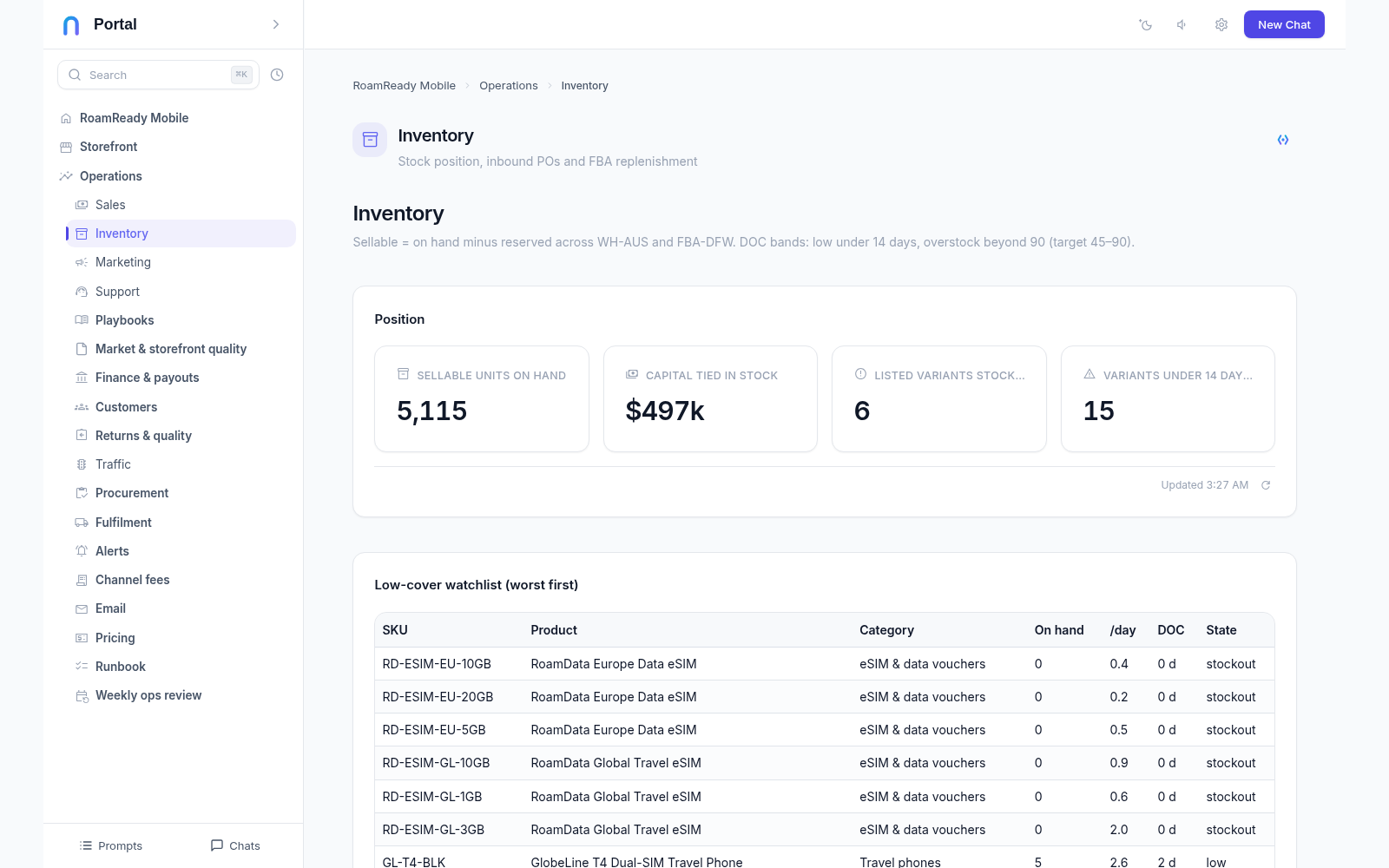Toggle dark mode moon icon
1389x868 pixels.
pos(1146,24)
